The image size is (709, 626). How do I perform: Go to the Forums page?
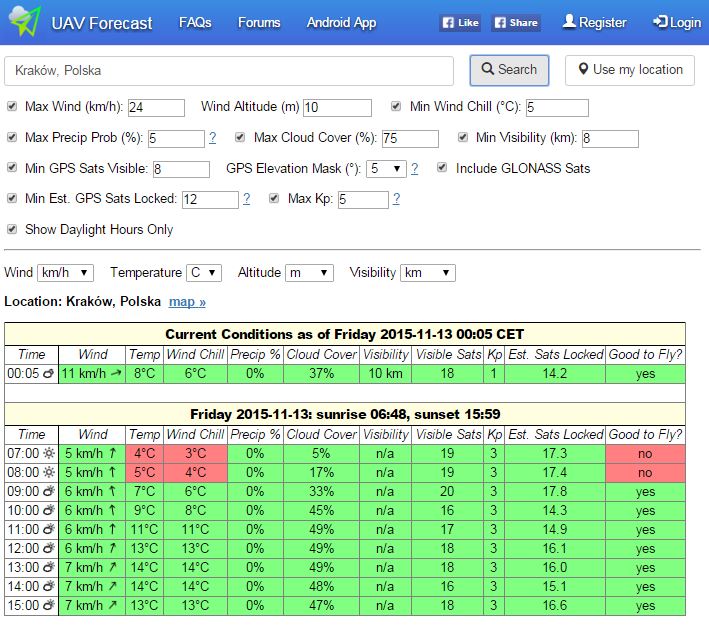(259, 22)
